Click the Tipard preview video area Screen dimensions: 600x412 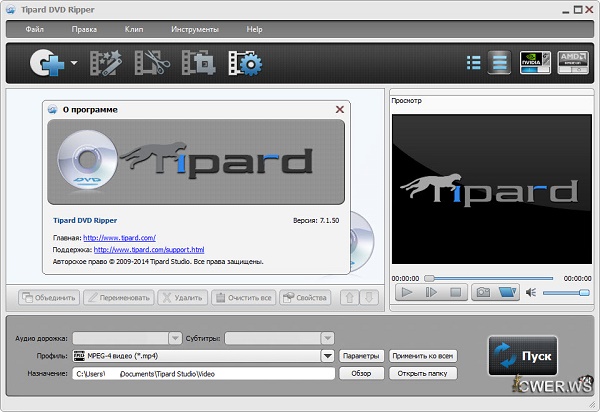(492, 189)
